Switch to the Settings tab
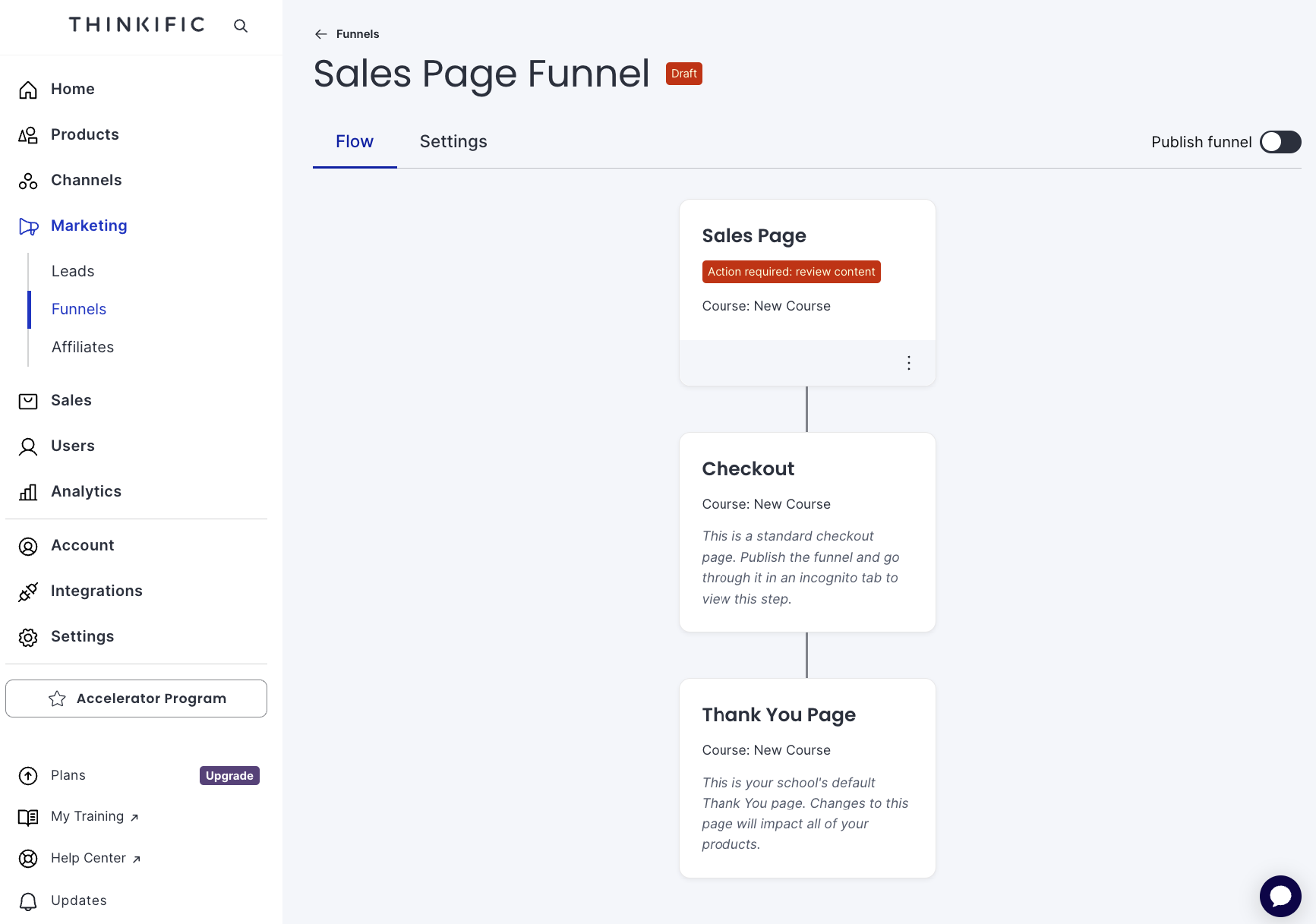This screenshot has width=1316, height=924. coord(453,142)
